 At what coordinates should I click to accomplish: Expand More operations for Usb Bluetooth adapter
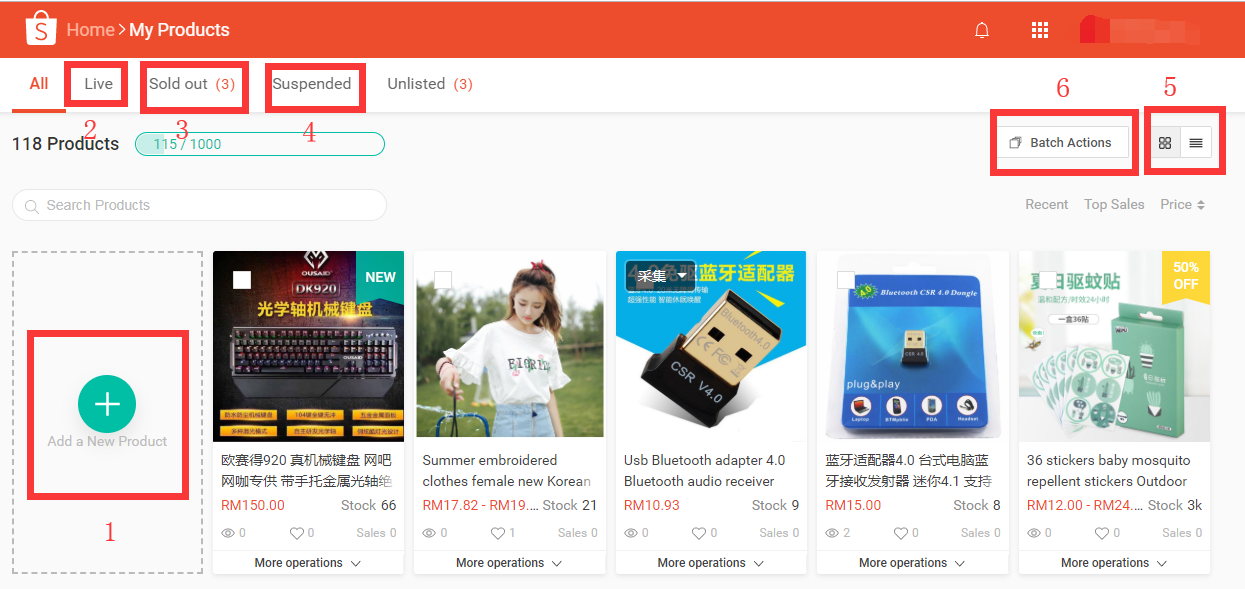[x=710, y=563]
